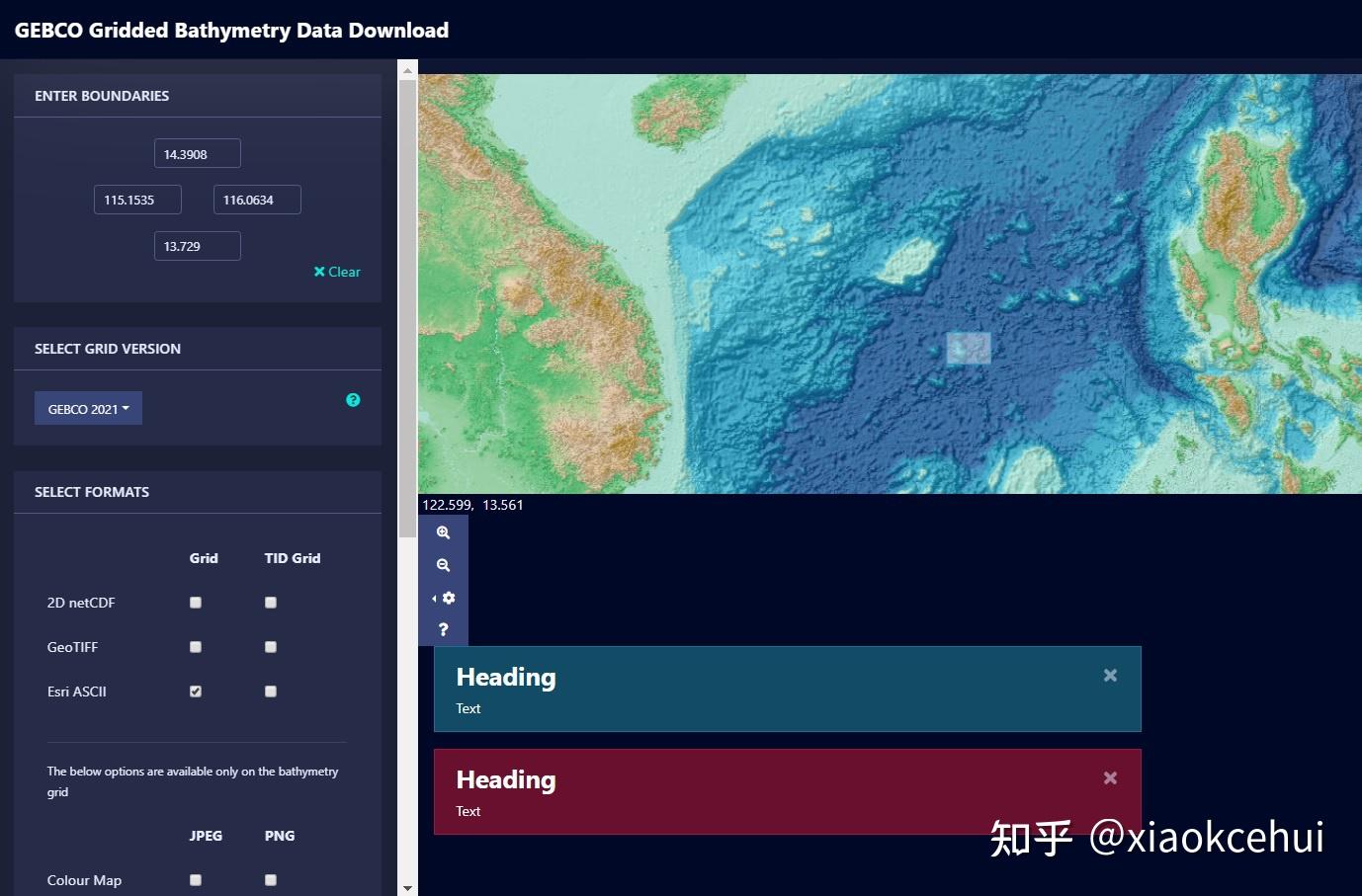
Task: Check GeoTIFF for the TID Grid
Action: point(270,646)
